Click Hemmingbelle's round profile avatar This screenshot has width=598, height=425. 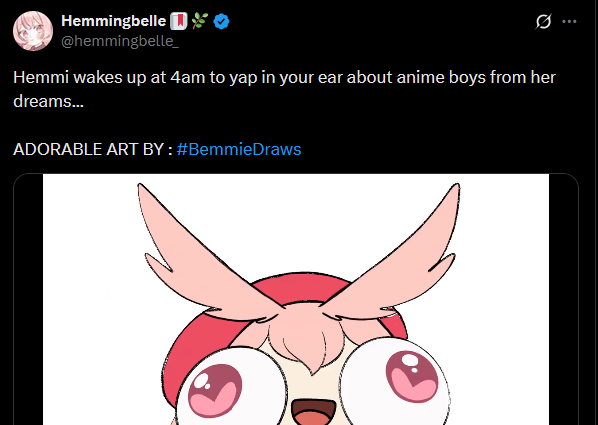coord(33,31)
